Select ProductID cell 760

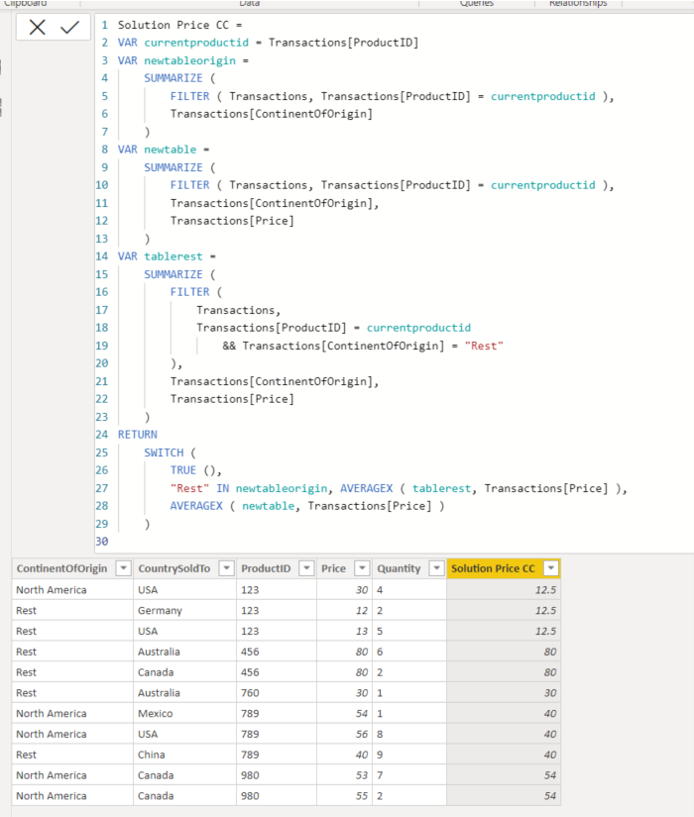276,692
